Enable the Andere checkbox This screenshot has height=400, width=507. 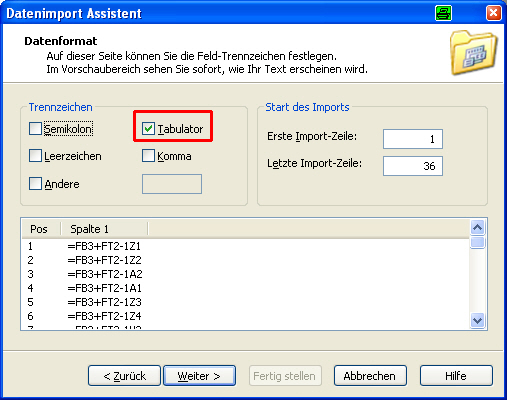point(35,184)
